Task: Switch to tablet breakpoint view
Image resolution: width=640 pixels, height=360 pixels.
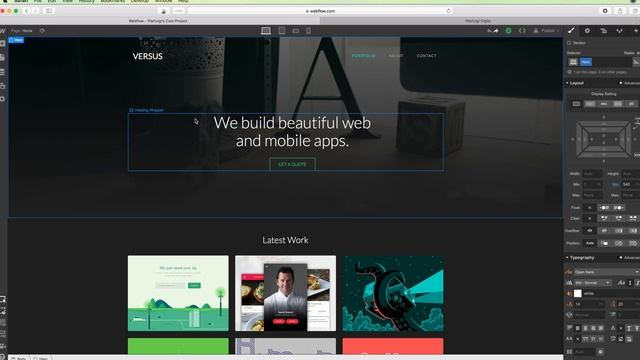Action: [x=282, y=31]
